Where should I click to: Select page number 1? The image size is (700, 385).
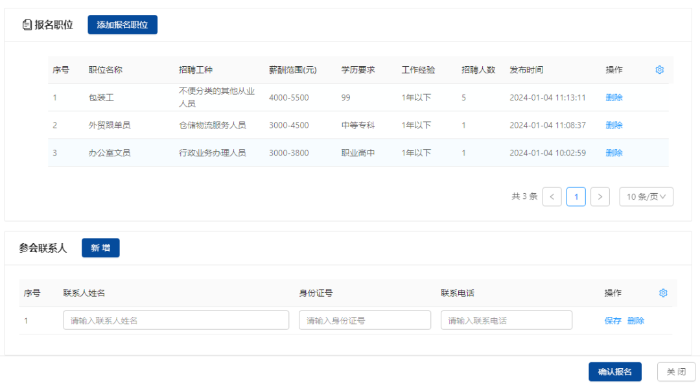[x=576, y=197]
